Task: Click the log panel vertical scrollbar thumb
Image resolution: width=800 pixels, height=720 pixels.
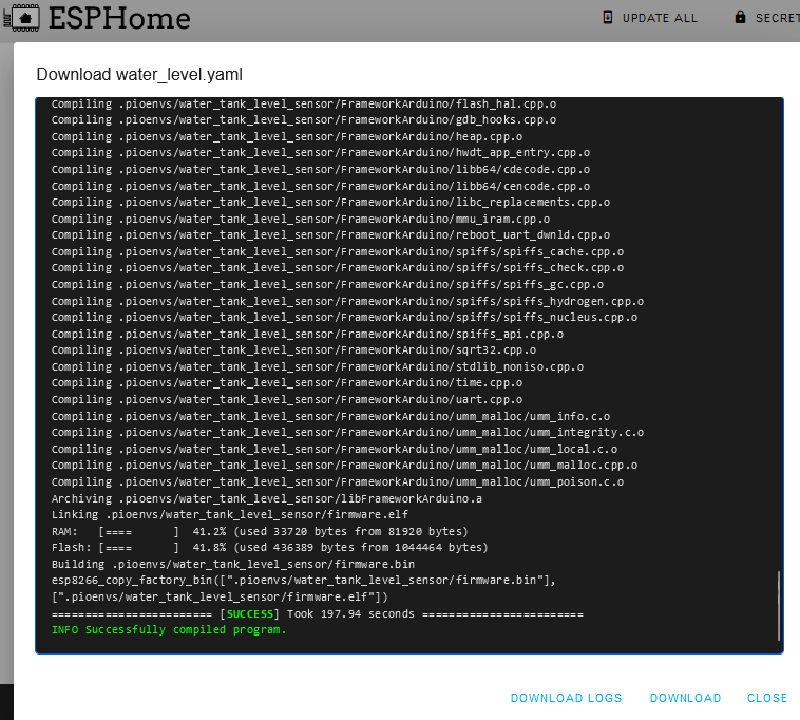Action: (778, 606)
